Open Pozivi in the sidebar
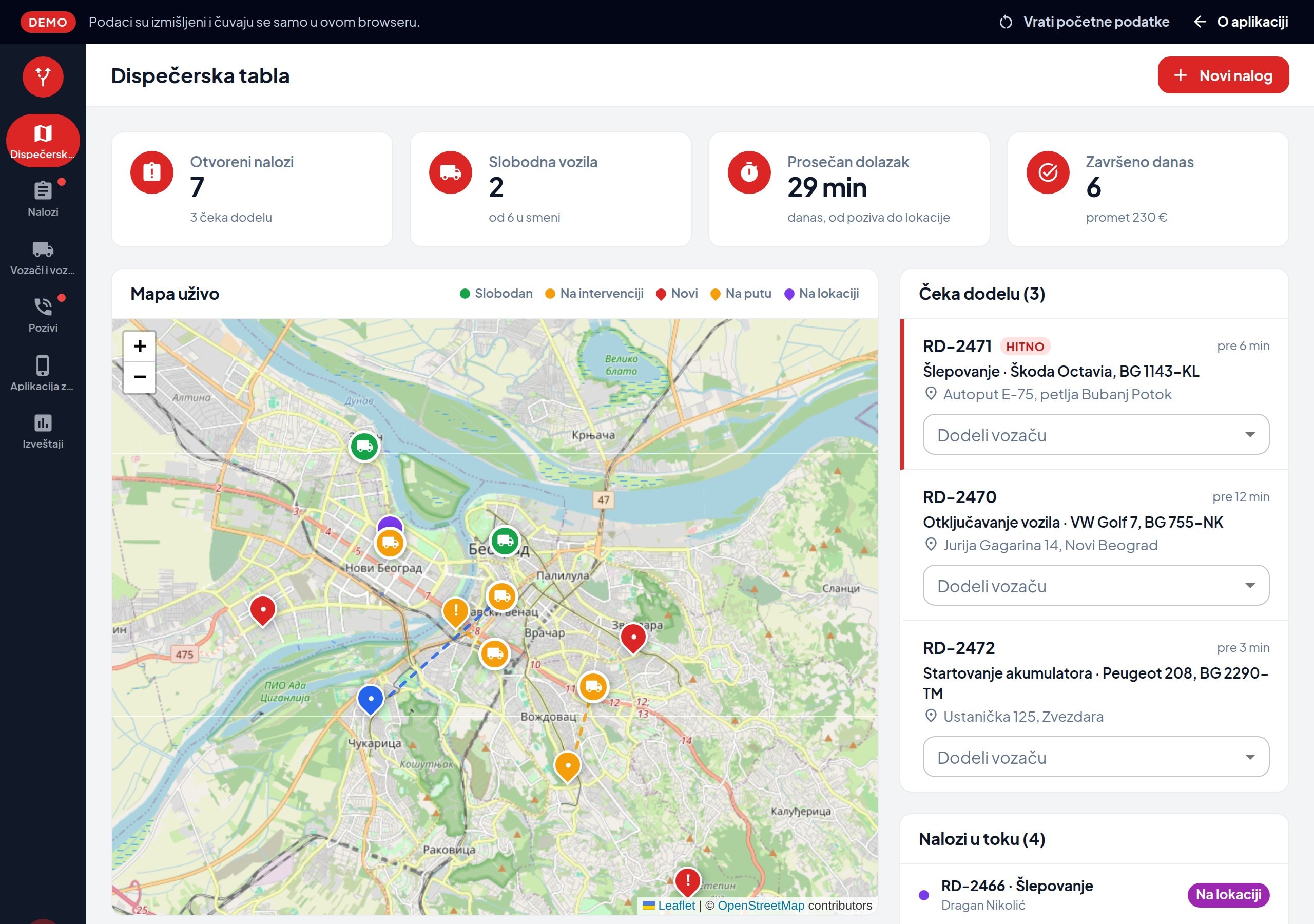 [43, 314]
